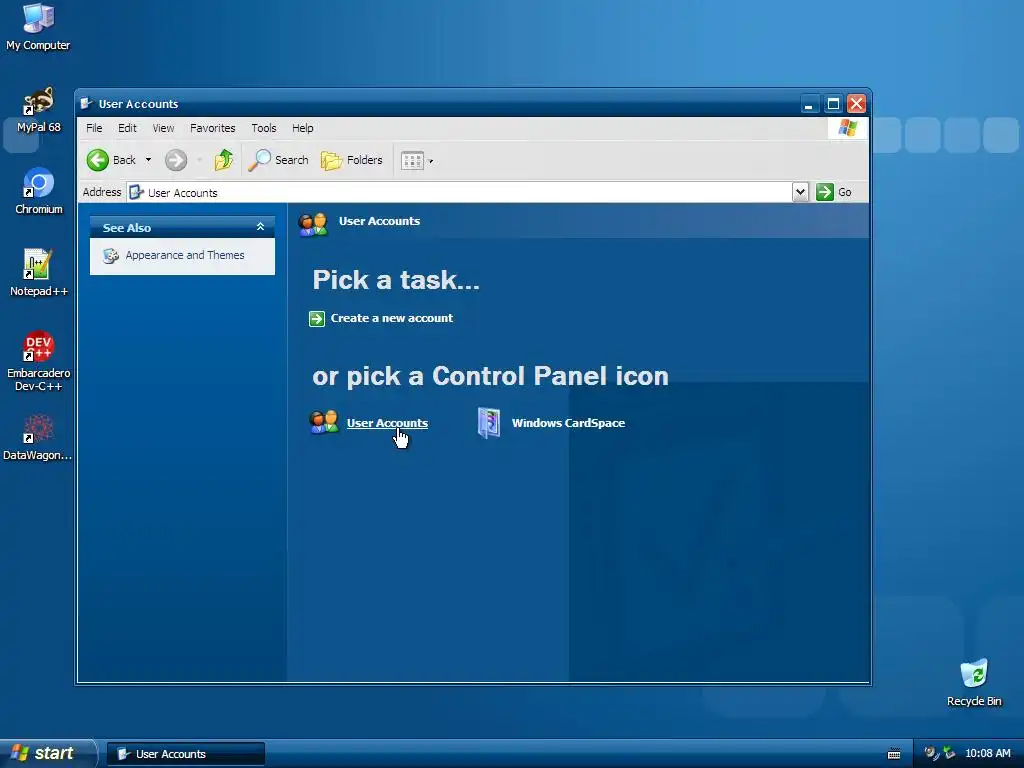Open Windows CardSpace link
1024x768 pixels.
(568, 423)
